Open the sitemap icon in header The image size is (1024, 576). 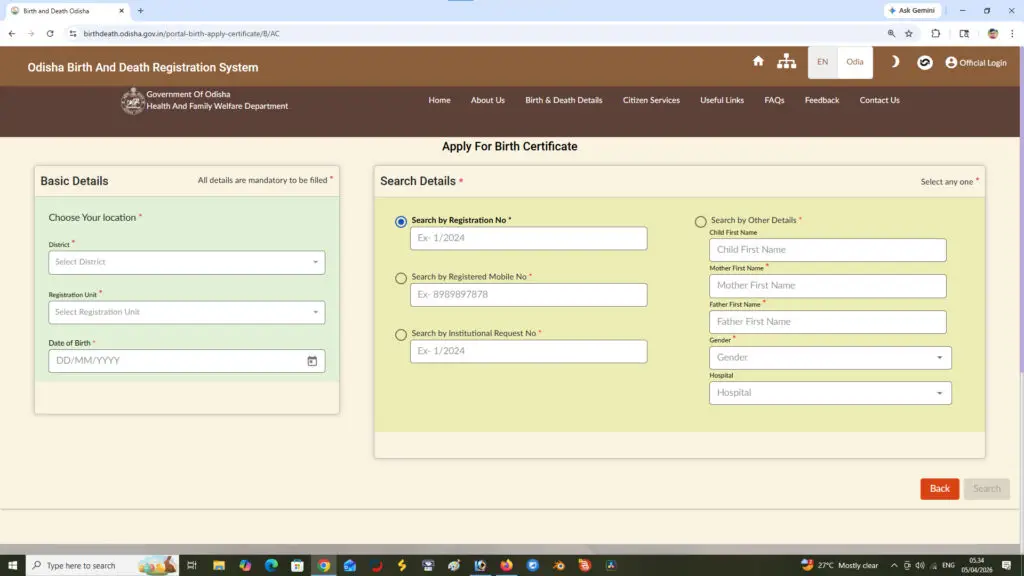tap(787, 62)
